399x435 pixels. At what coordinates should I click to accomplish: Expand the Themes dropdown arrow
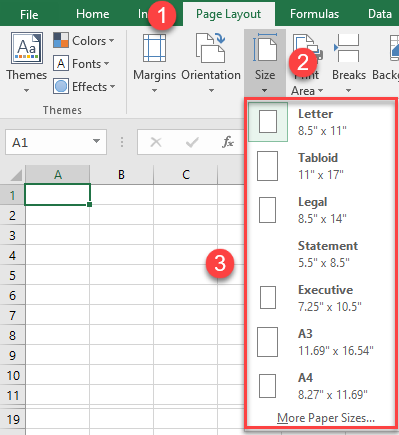pyautogui.click(x=26, y=90)
